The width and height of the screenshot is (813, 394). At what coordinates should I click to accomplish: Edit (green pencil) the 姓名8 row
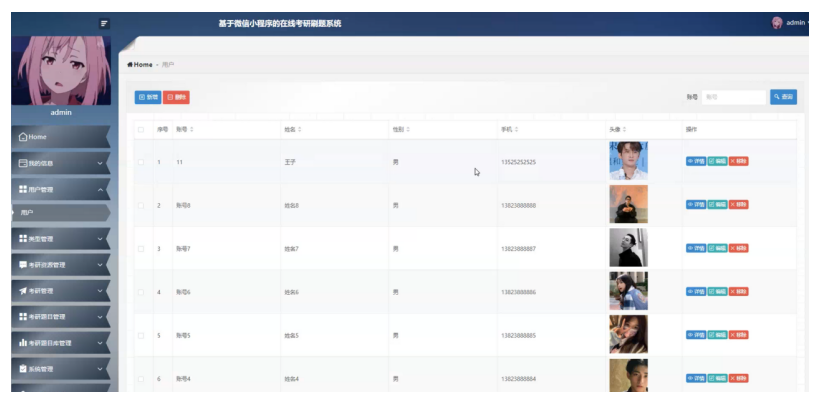(x=718, y=205)
